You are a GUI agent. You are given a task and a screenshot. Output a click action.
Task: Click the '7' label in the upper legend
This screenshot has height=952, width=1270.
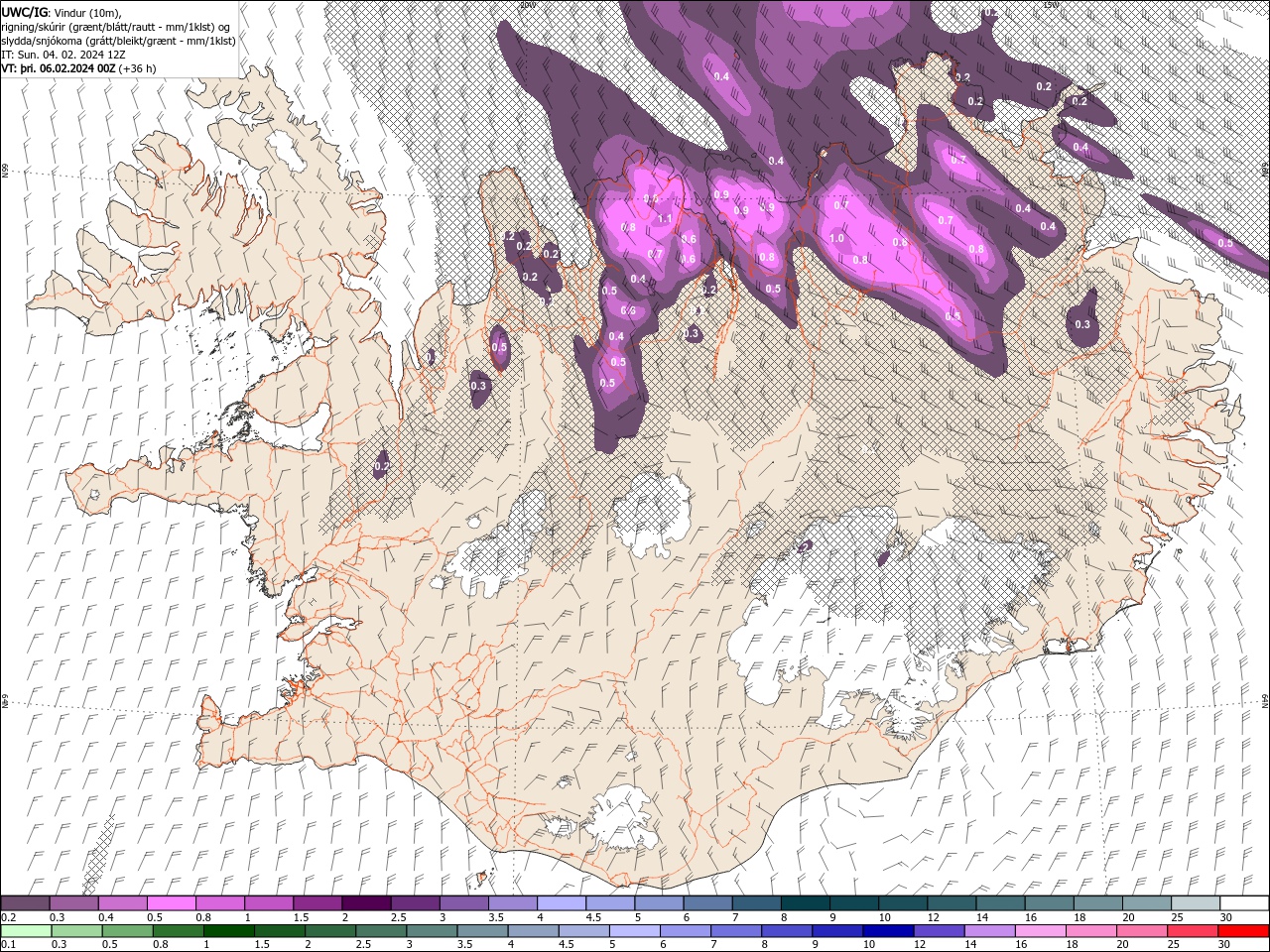tap(735, 917)
